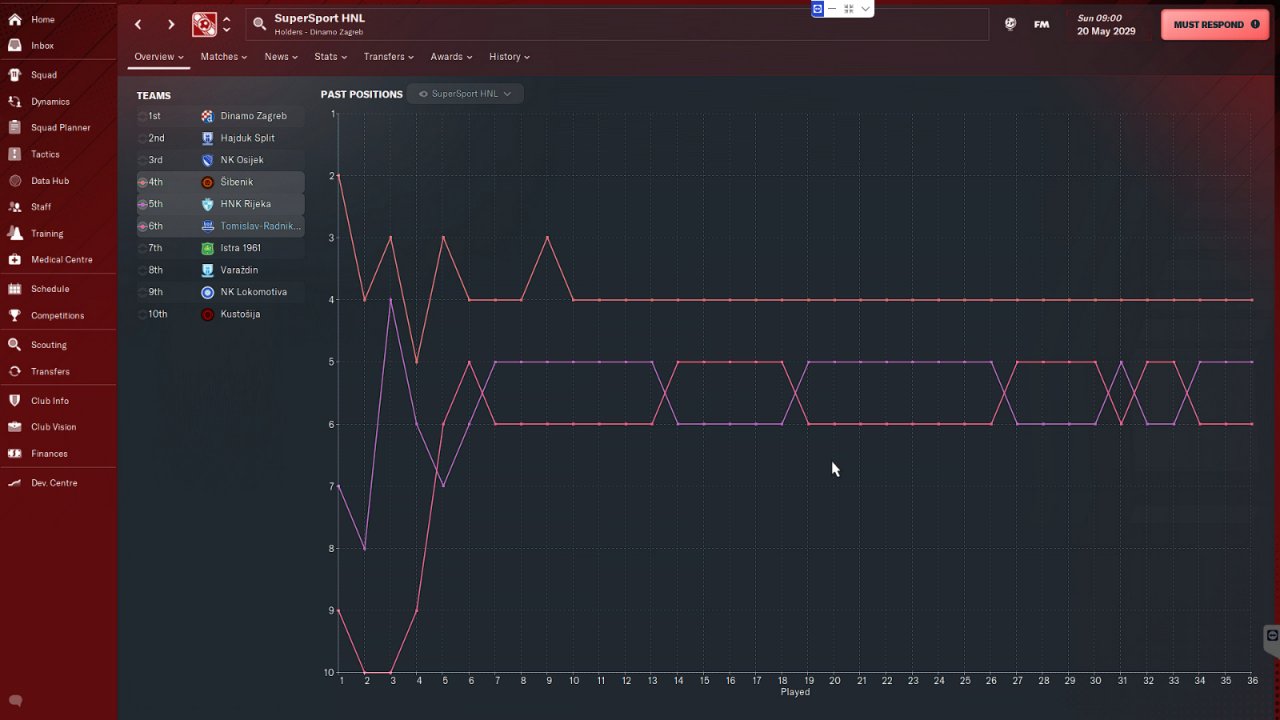Click the NK Lokomotiva club badge
This screenshot has width=1280, height=720.
click(x=207, y=292)
